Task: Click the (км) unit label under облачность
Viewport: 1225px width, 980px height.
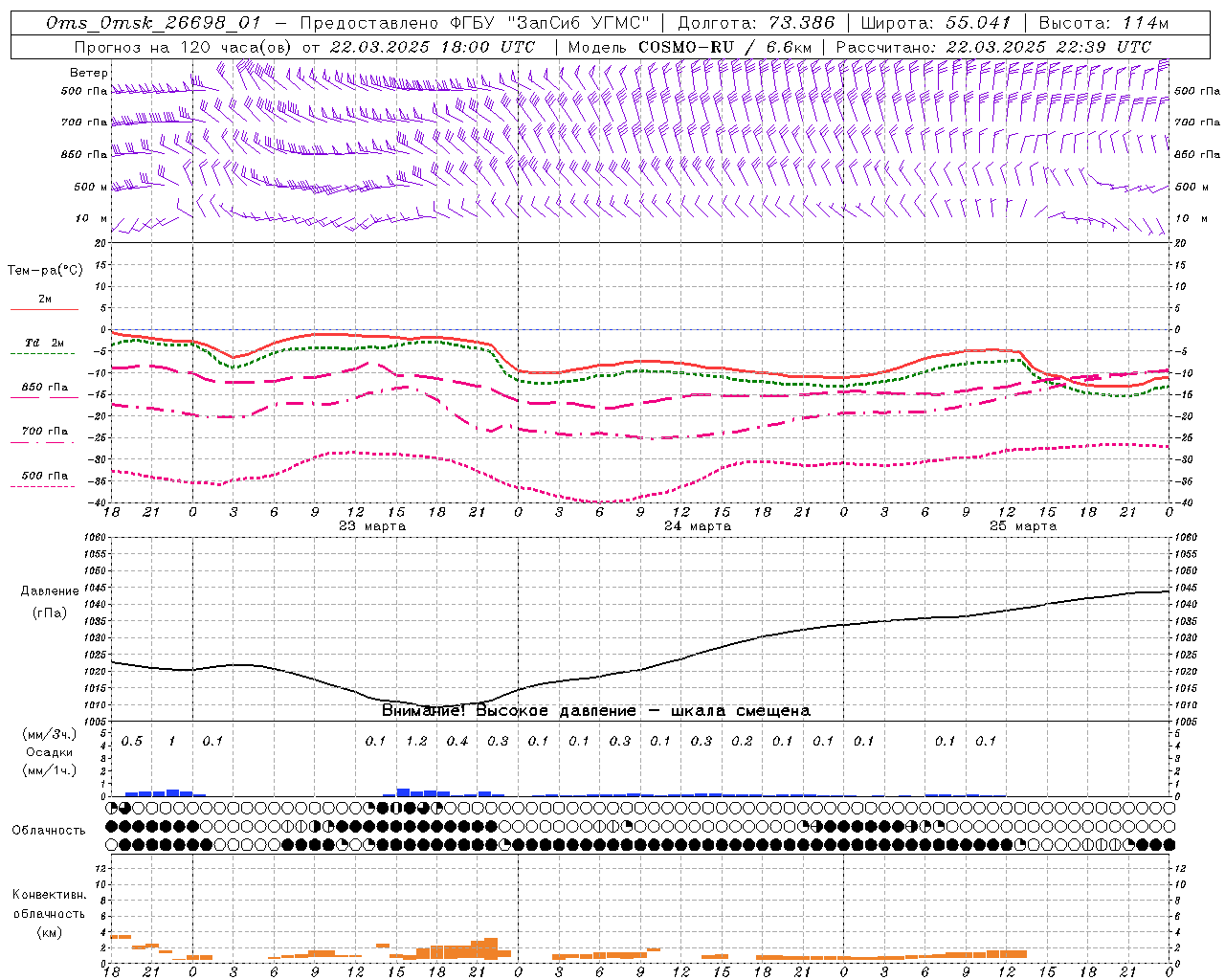Action: (51, 932)
